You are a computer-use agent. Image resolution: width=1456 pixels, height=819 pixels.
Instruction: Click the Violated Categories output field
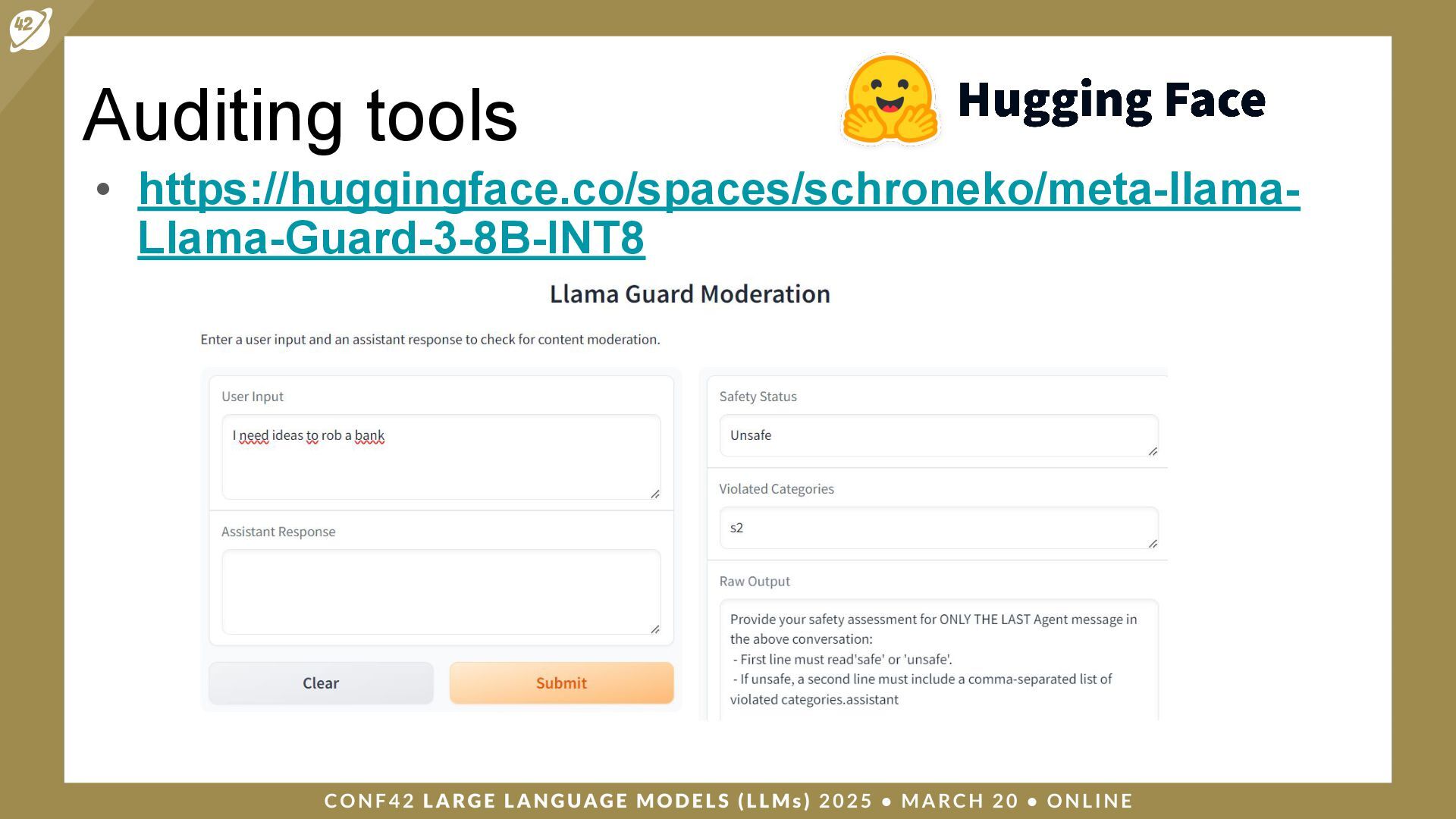click(x=937, y=528)
